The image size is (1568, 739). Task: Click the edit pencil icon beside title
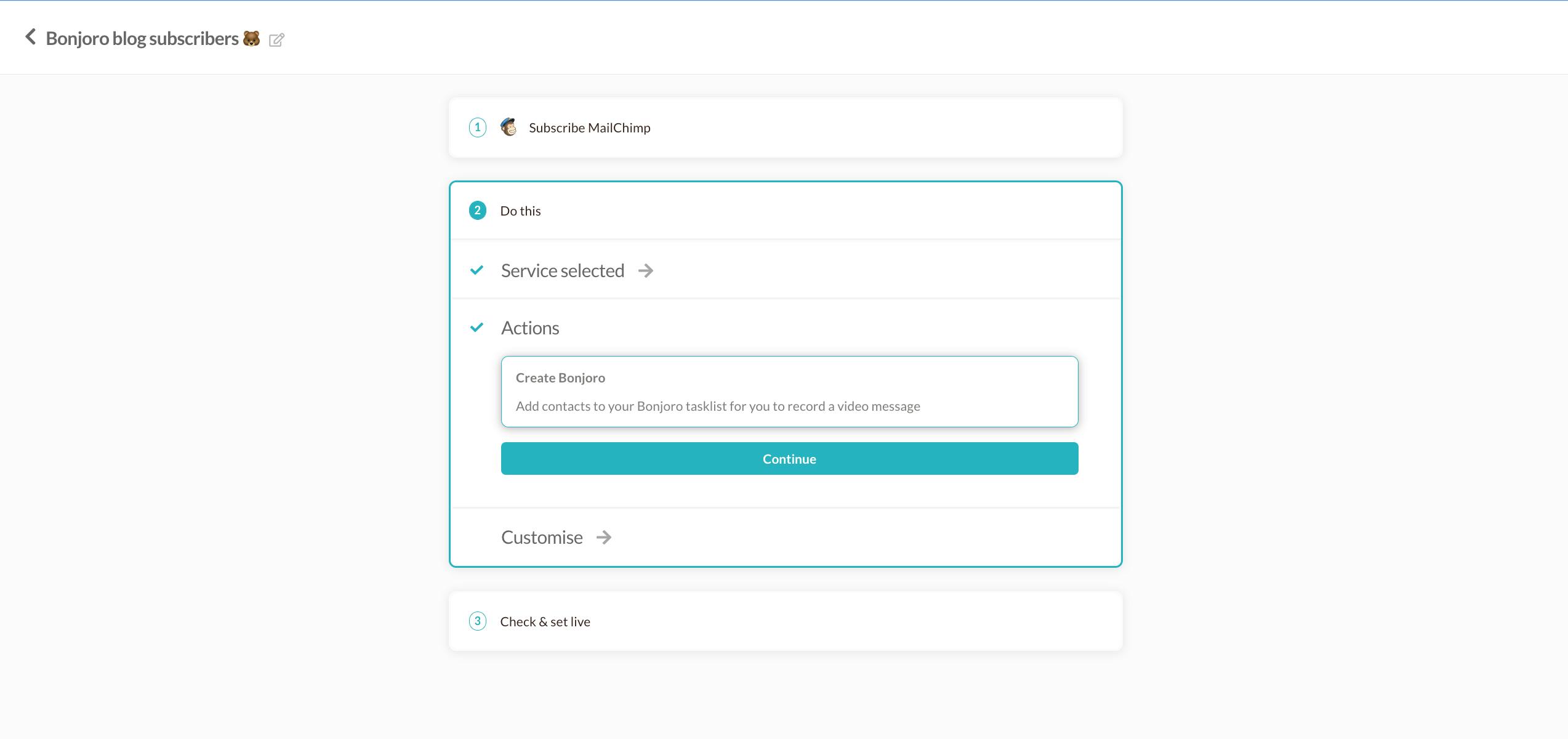(x=276, y=40)
